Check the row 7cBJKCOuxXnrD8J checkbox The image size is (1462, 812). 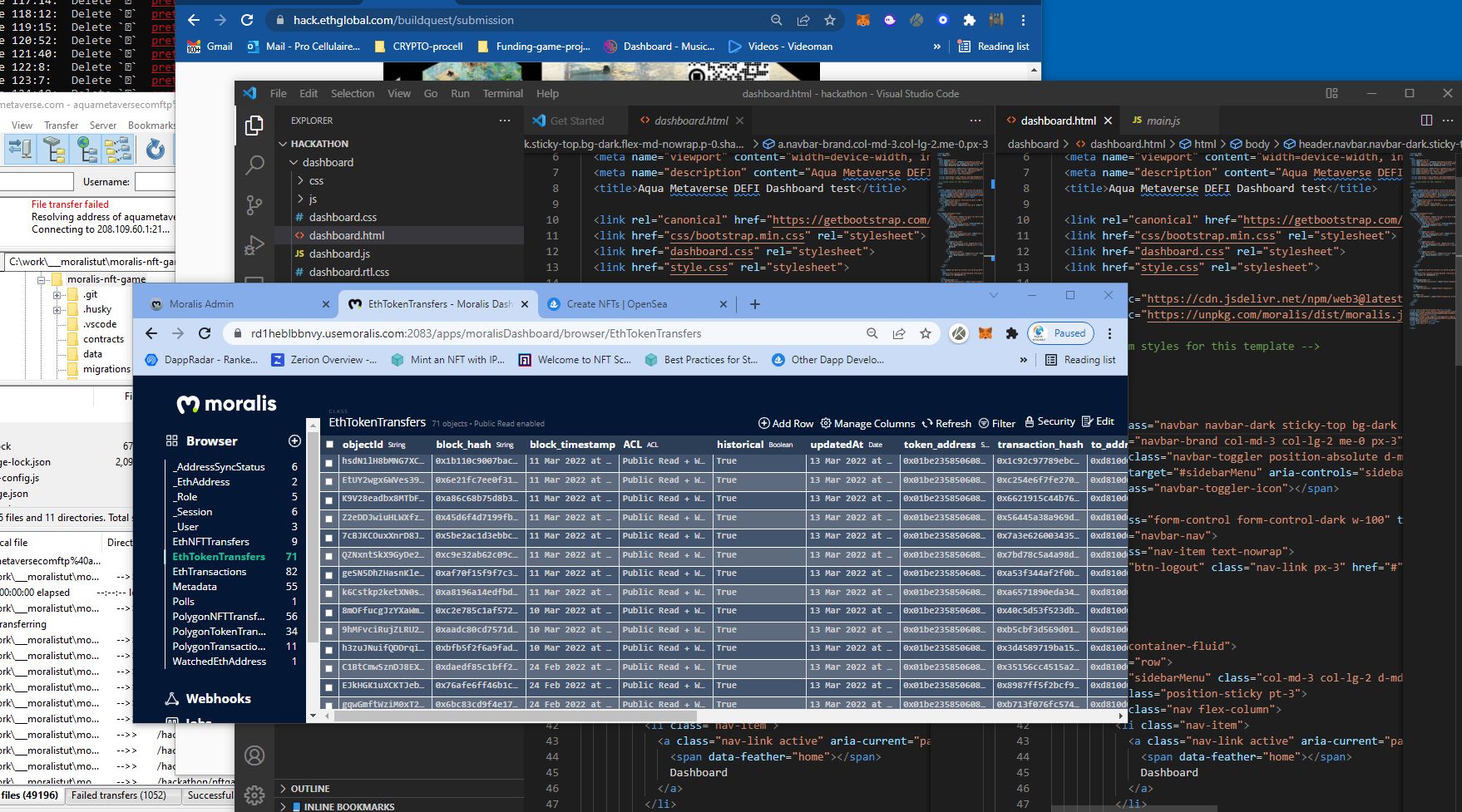pos(329,537)
